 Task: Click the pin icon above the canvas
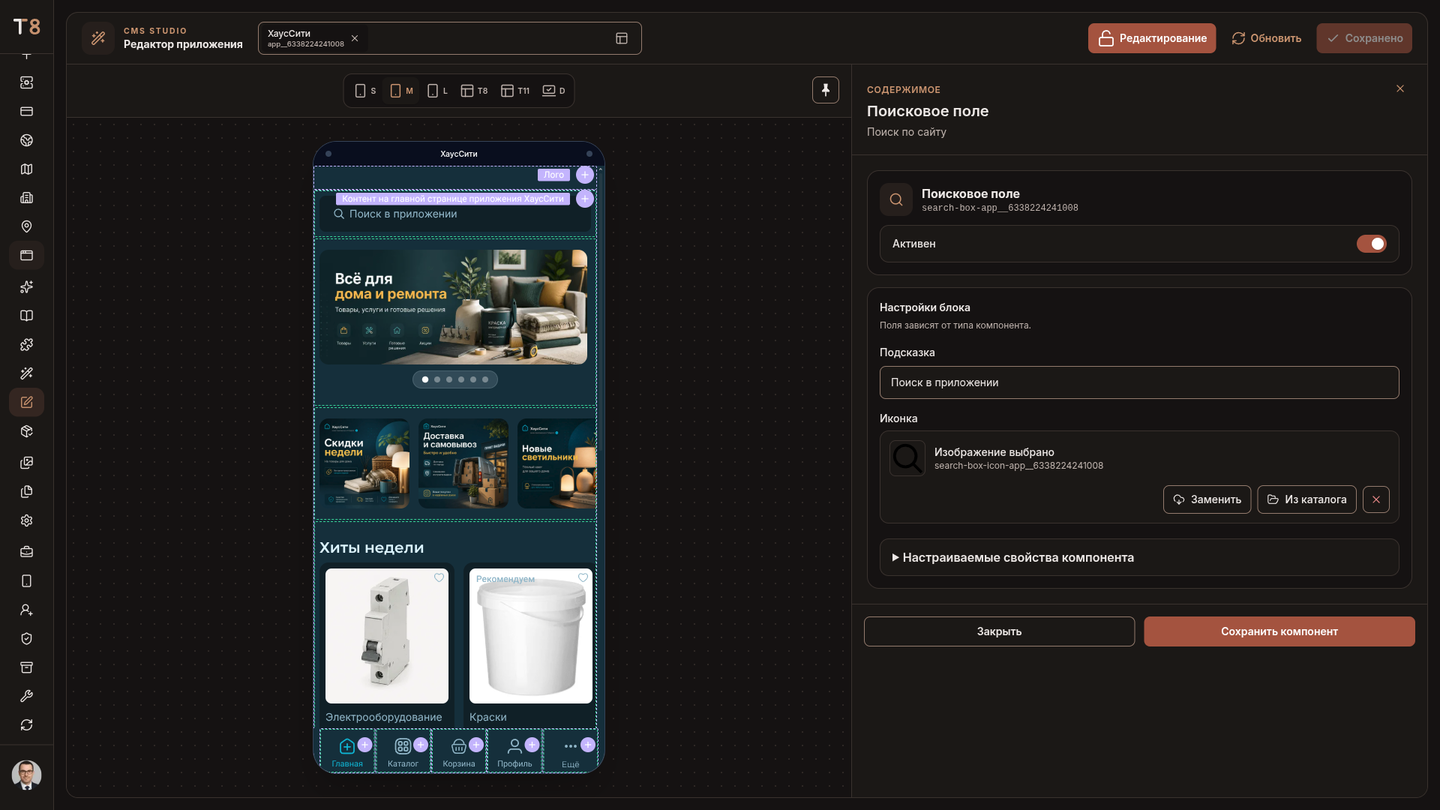tap(825, 90)
